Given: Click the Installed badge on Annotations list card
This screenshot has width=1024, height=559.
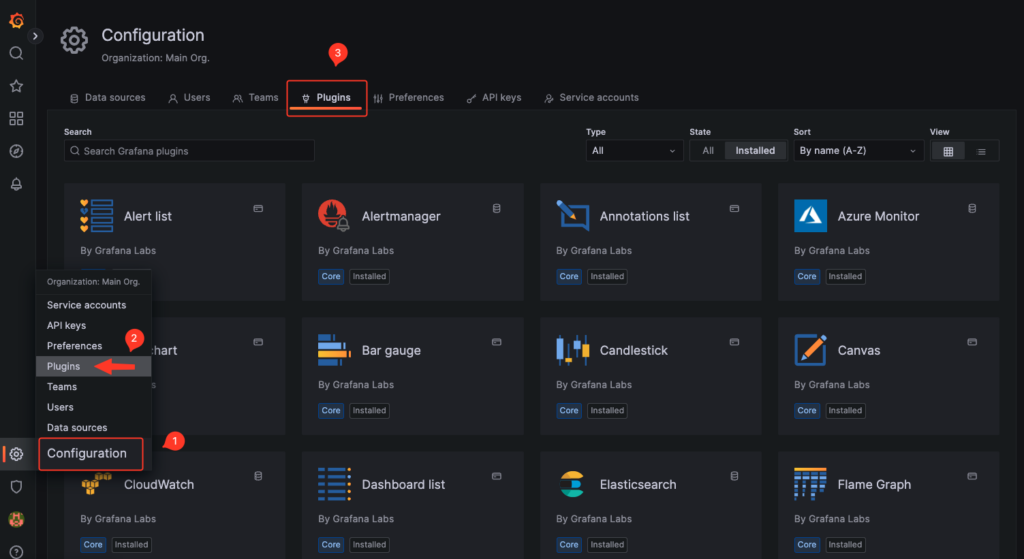Looking at the screenshot, I should [x=607, y=277].
